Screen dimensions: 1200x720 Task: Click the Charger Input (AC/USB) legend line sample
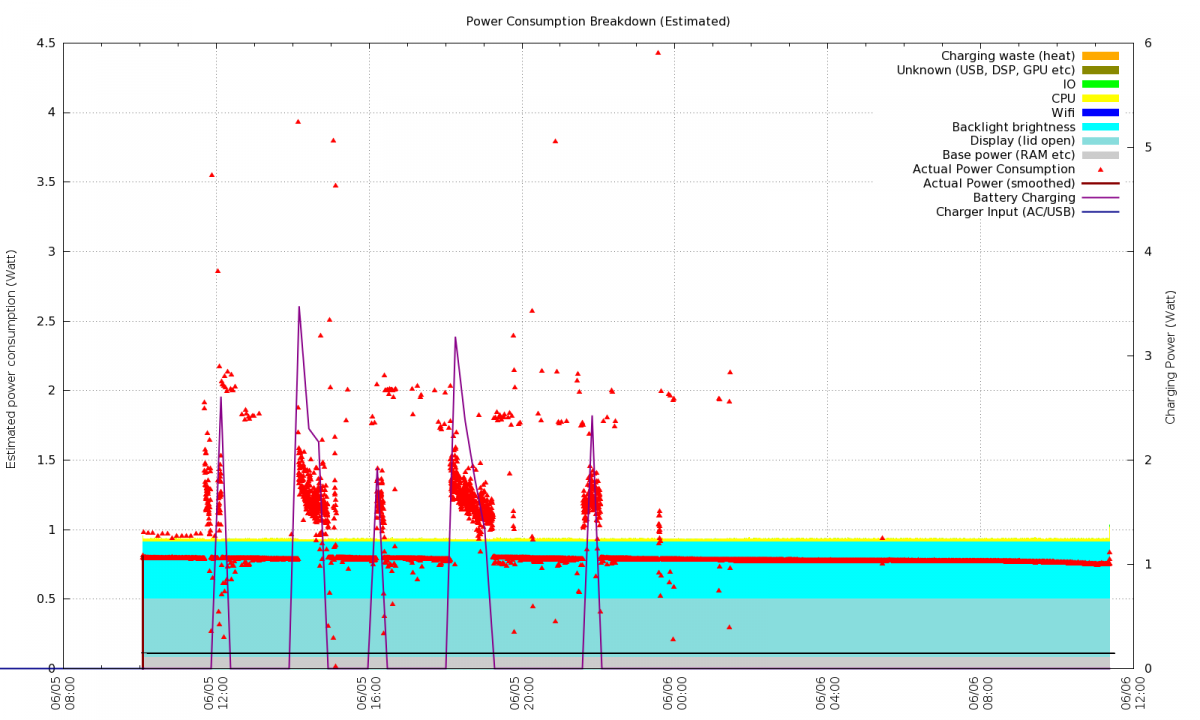click(1100, 212)
